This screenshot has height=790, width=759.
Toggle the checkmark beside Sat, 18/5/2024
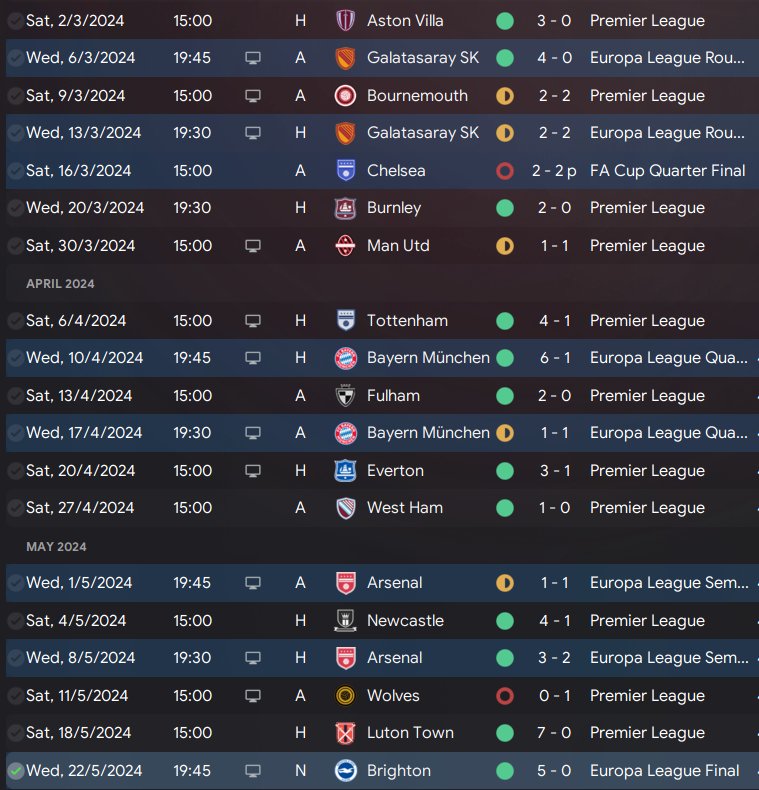pos(15,733)
